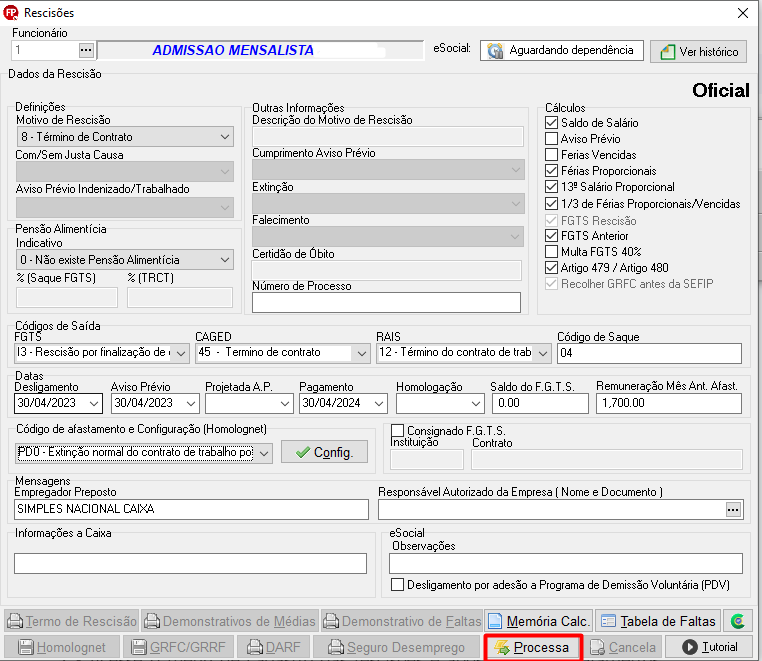Open Aviso Prévio date picker

191,403
